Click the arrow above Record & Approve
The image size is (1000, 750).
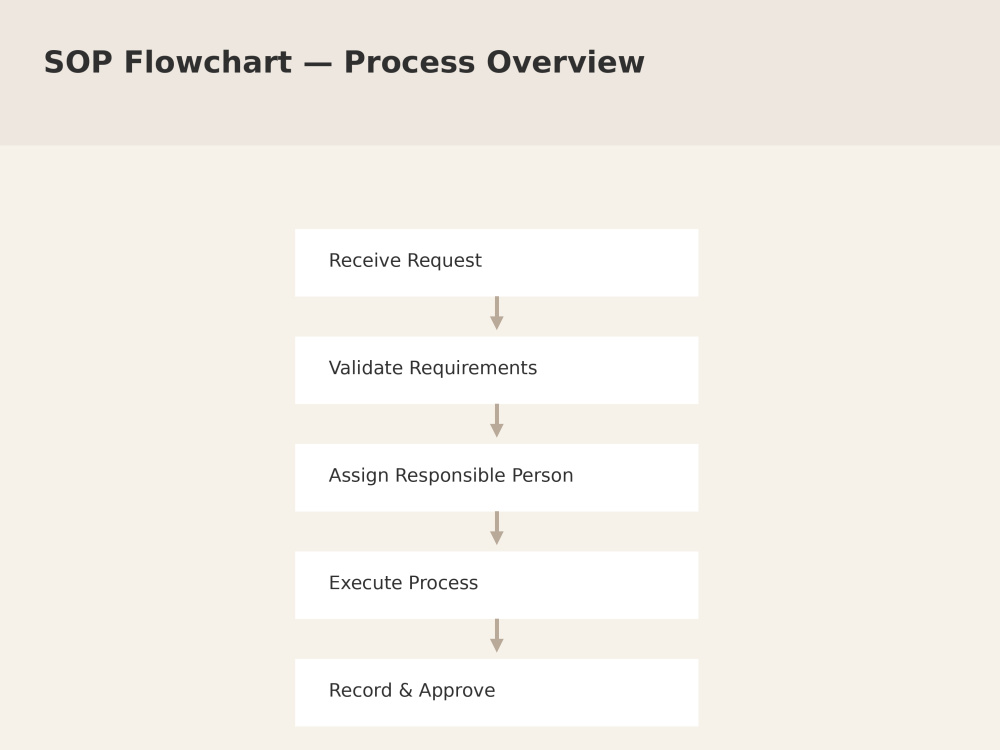tap(497, 635)
